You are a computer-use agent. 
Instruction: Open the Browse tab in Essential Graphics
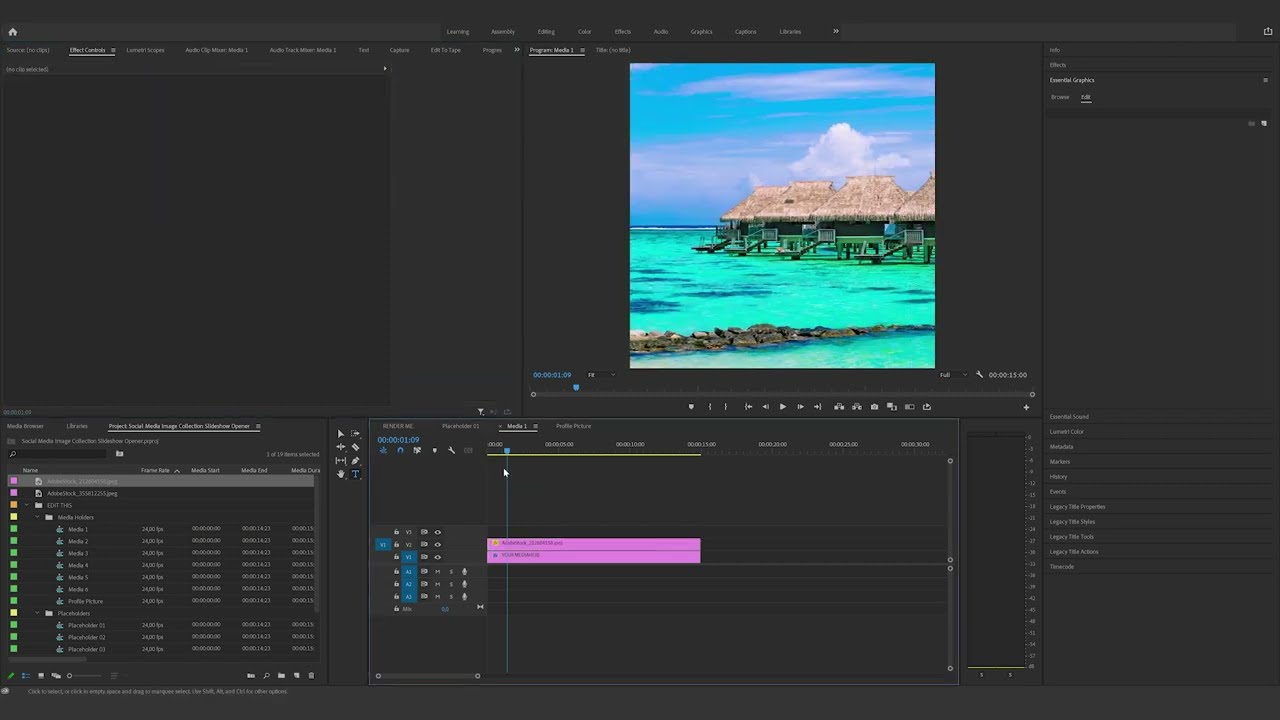(x=1060, y=97)
